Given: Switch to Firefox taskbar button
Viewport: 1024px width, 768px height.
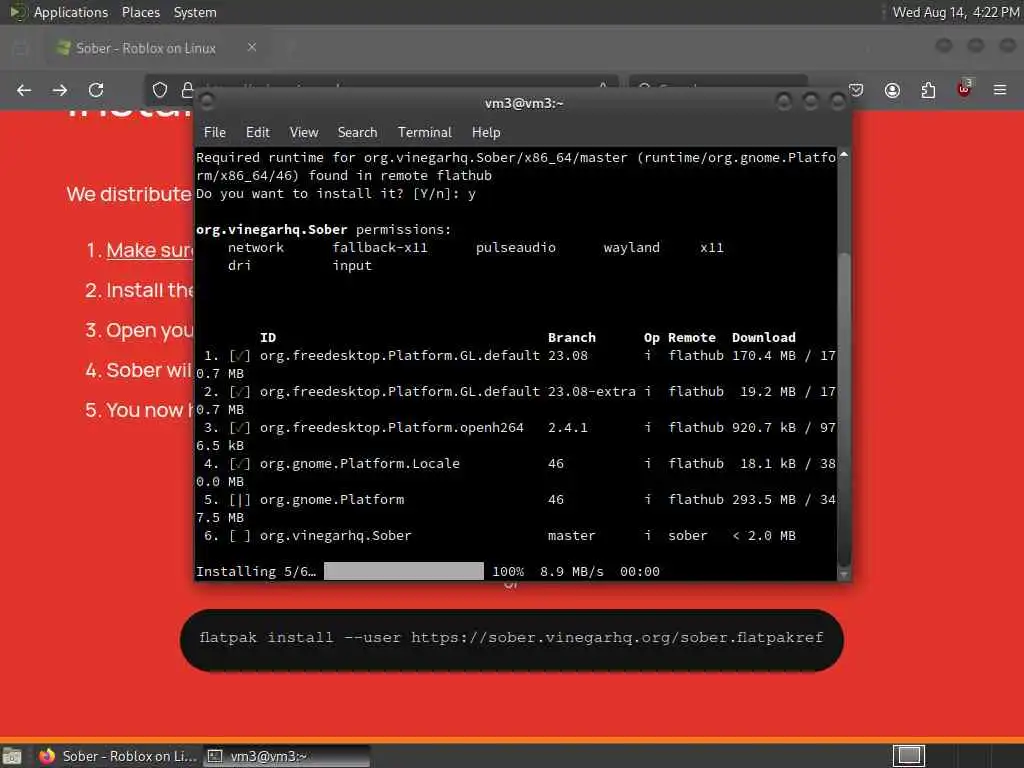Looking at the screenshot, I should tap(118, 756).
